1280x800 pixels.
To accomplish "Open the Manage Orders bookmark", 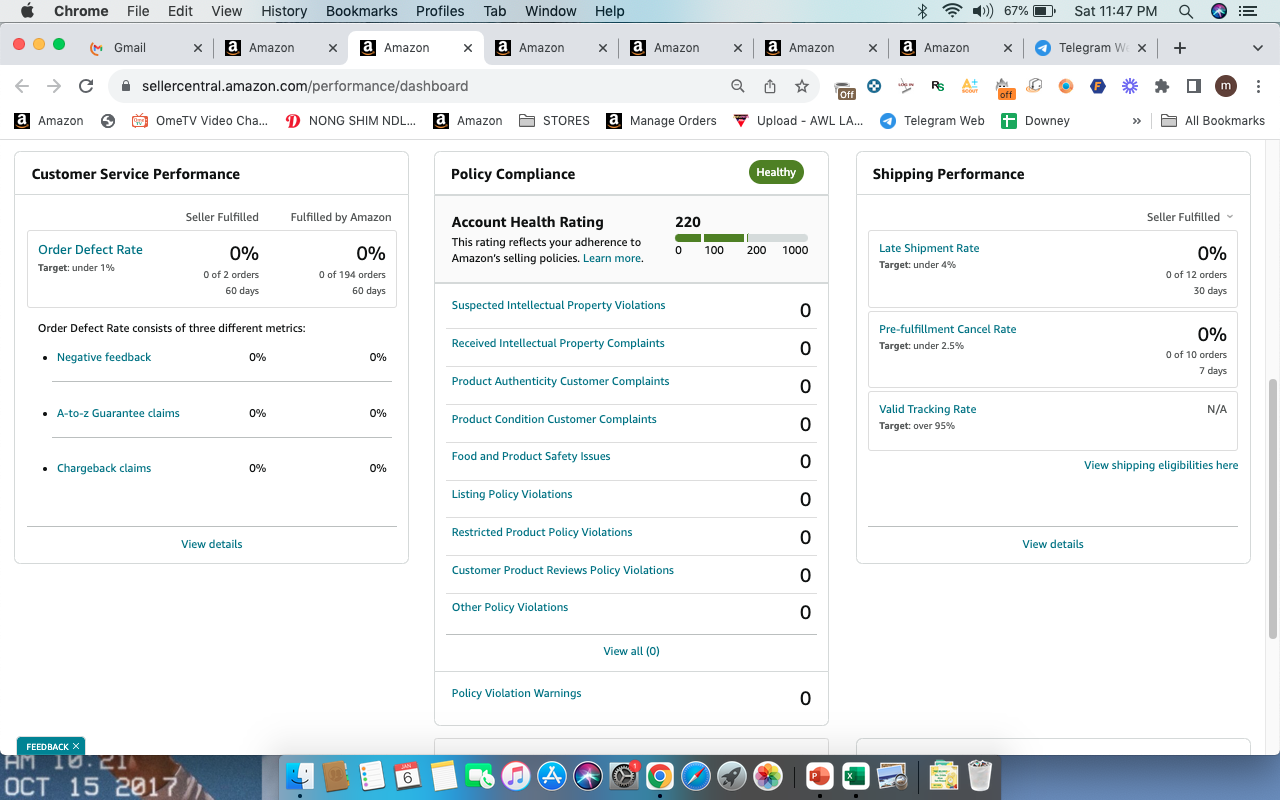I will click(x=661, y=120).
